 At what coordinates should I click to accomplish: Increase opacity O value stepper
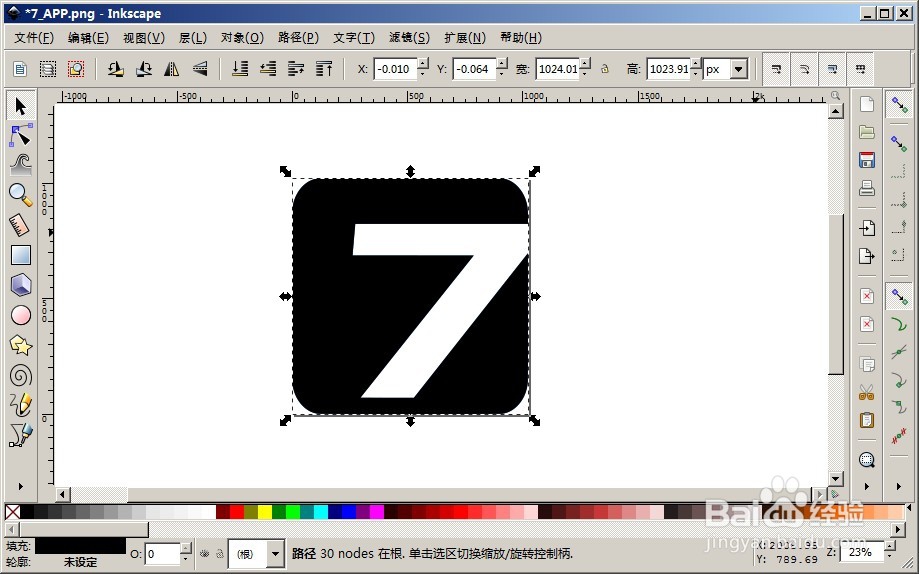click(186, 548)
